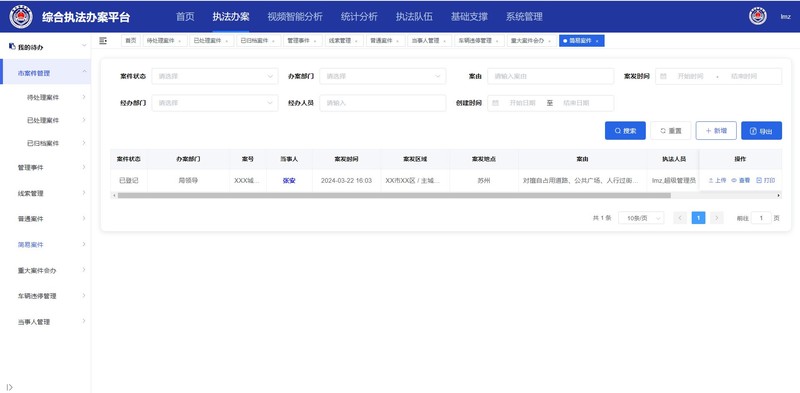Click right arrow of horizontal table scrollbar
The width and height of the screenshot is (800, 393).
point(779,195)
